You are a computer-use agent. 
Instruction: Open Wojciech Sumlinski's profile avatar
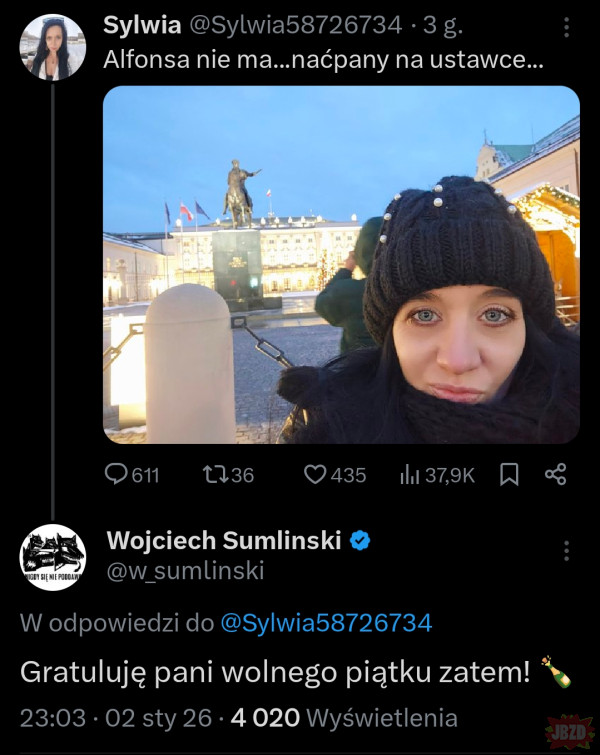[53, 557]
